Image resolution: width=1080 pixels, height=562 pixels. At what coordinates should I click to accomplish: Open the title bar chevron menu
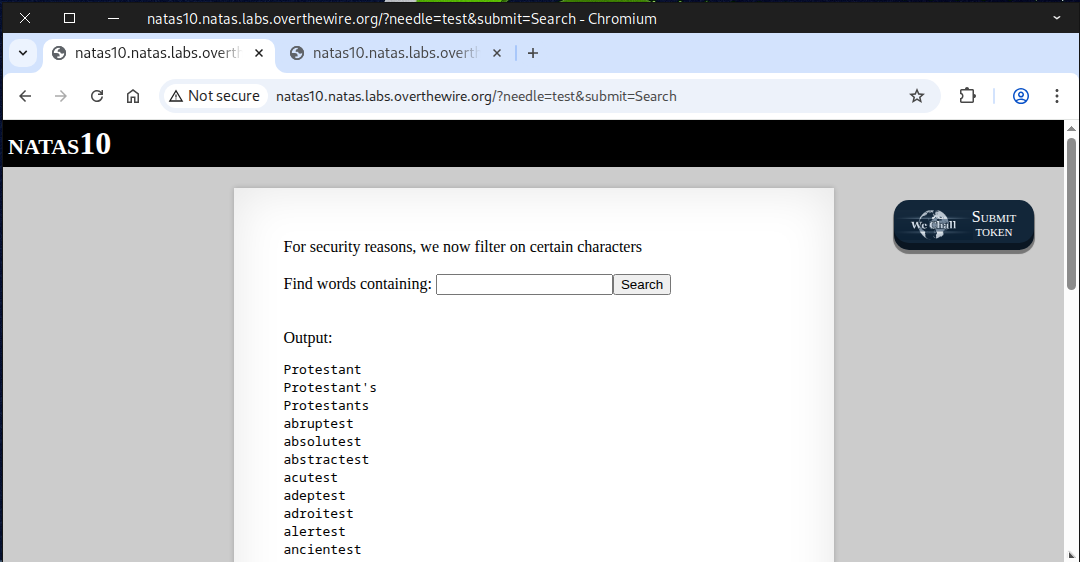[x=1057, y=18]
